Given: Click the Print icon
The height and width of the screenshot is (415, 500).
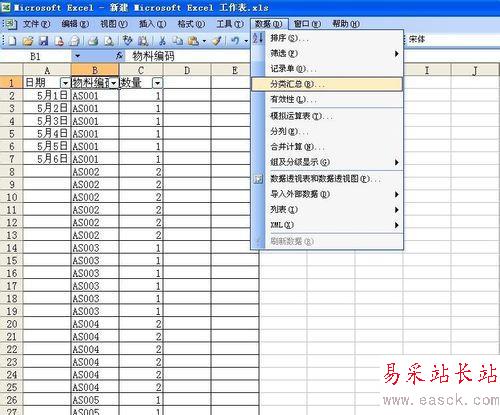Looking at the screenshot, I should click(x=93, y=41).
